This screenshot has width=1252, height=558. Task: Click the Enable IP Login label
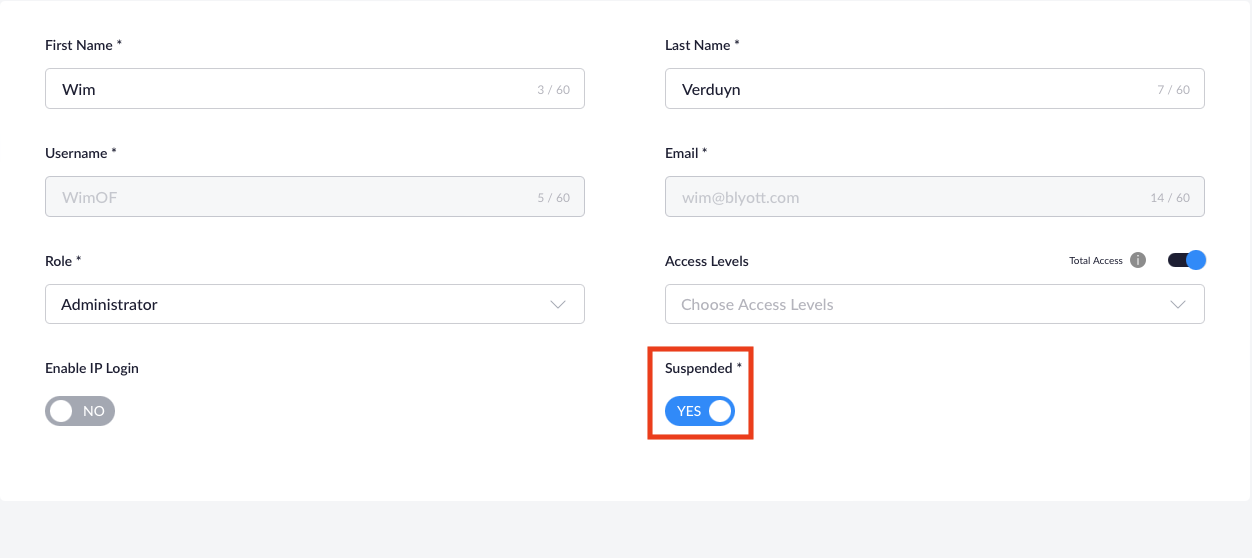92,368
